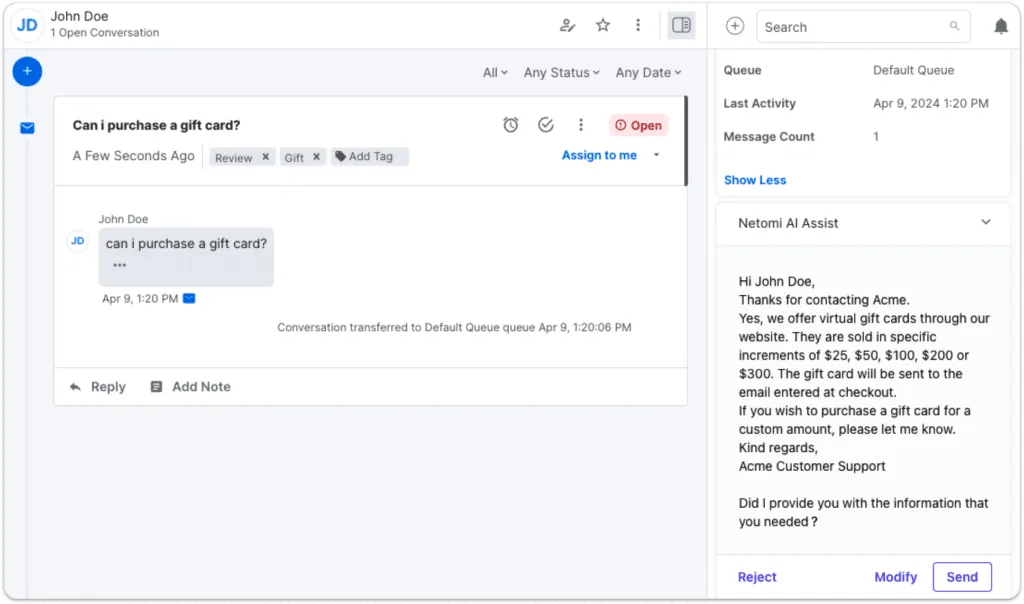This screenshot has height=604, width=1024.
Task: Remove the Review tag
Action: [x=266, y=157]
